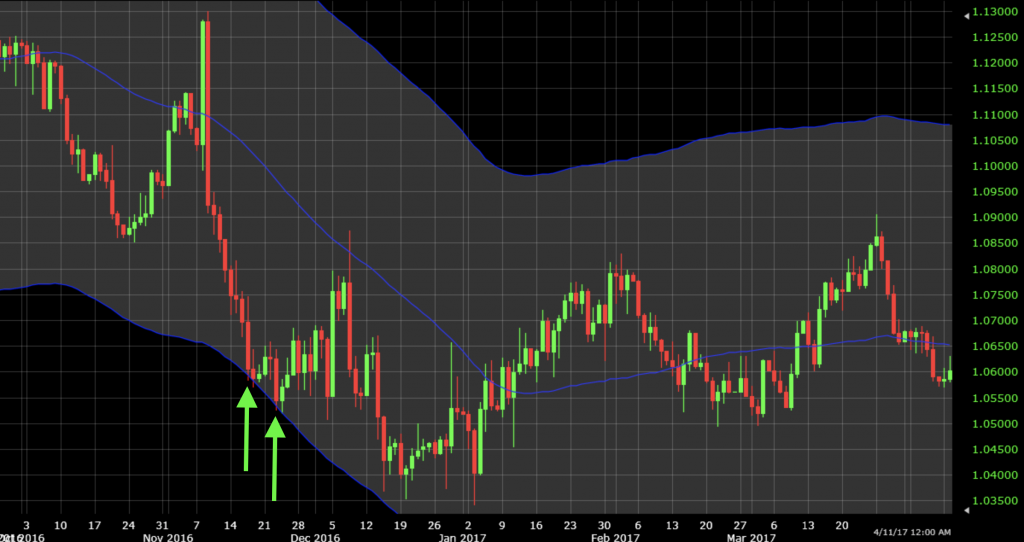Select the shorter left green arrow annotation
This screenshot has width=1024, height=542.
(x=246, y=428)
